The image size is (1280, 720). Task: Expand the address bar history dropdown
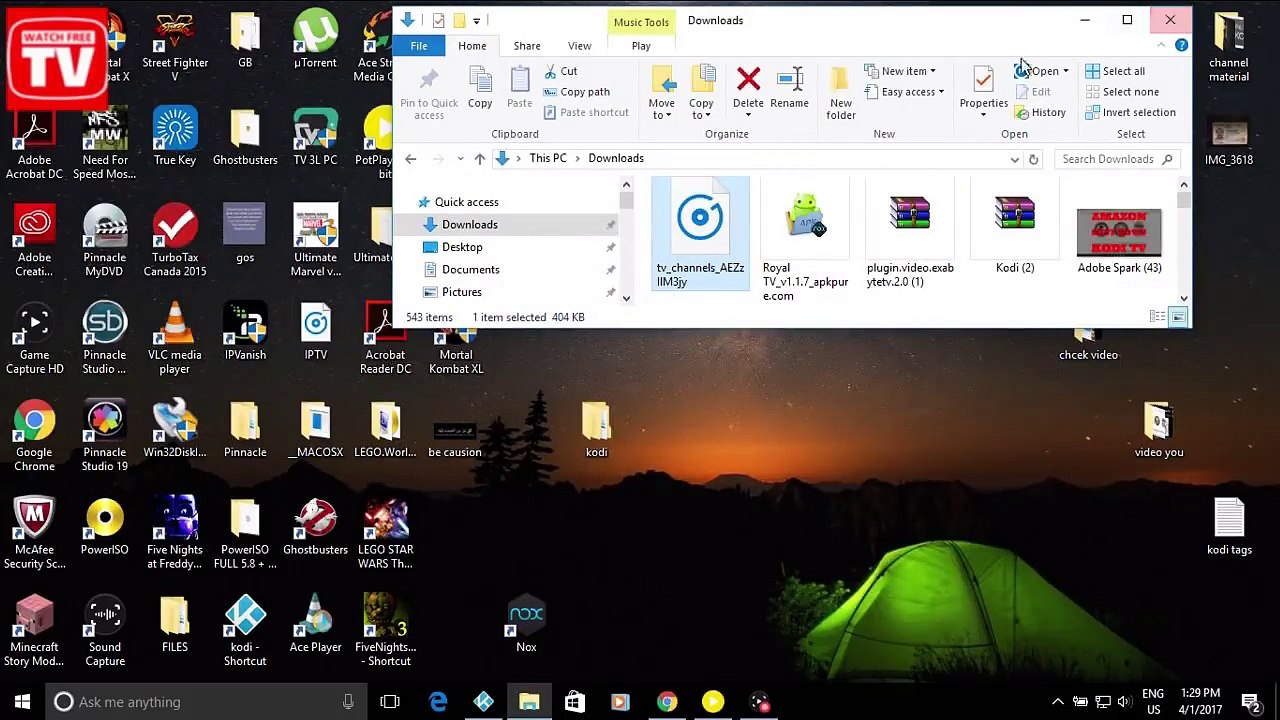coord(1014,159)
